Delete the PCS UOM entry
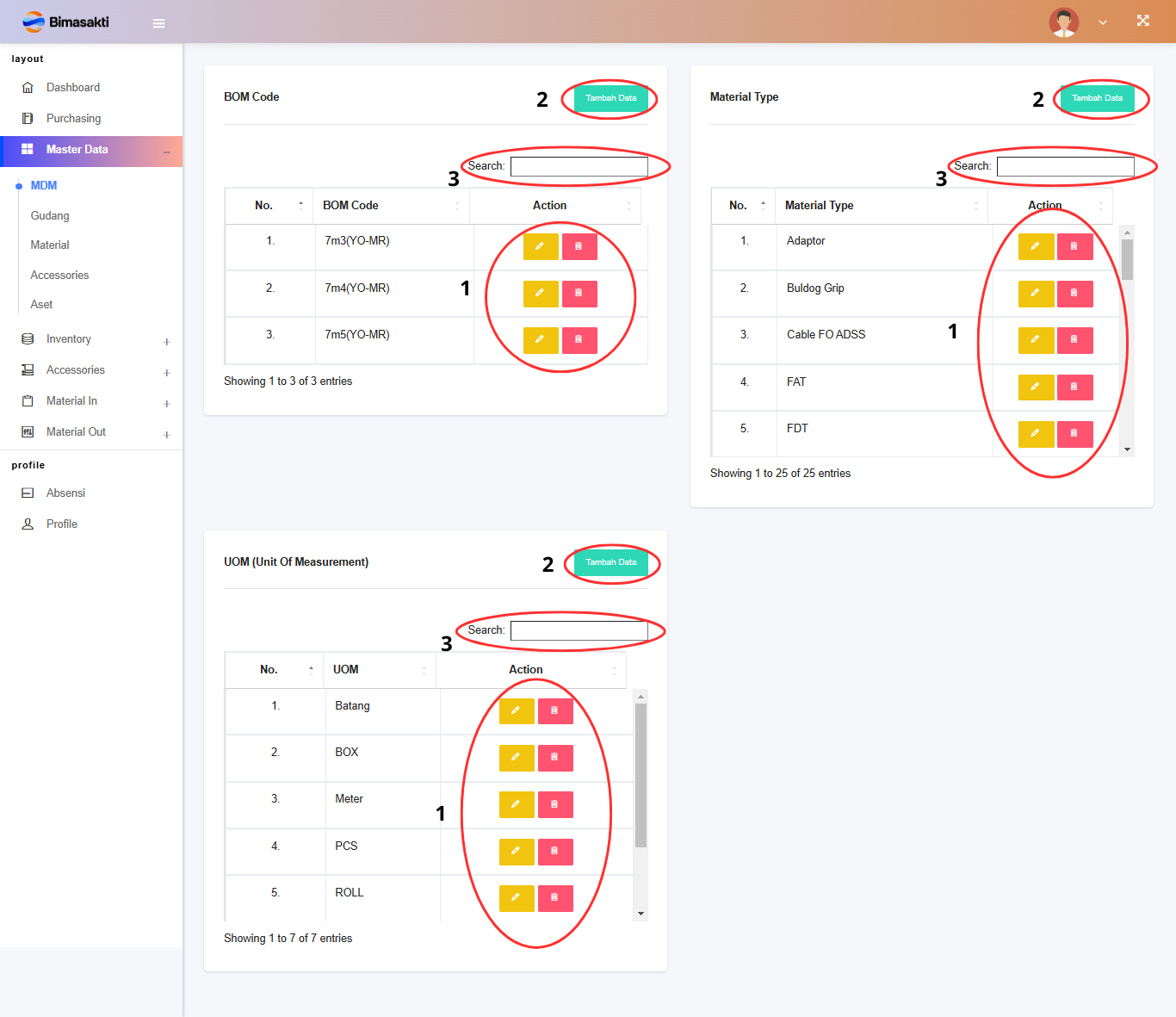Screen dimensions: 1176x1017 (555, 851)
